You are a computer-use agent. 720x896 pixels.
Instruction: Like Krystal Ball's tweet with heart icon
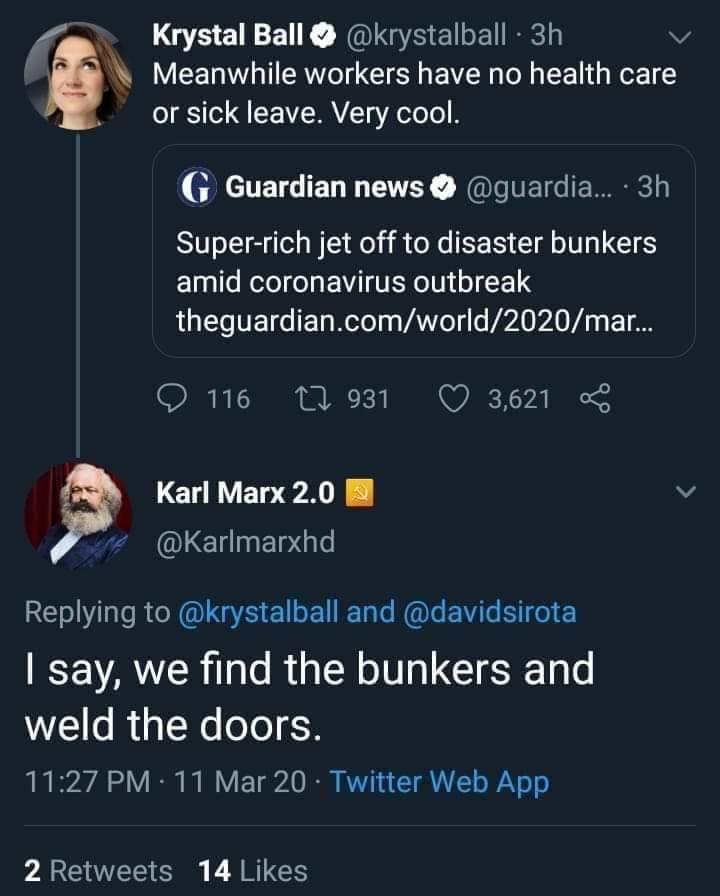(x=456, y=399)
